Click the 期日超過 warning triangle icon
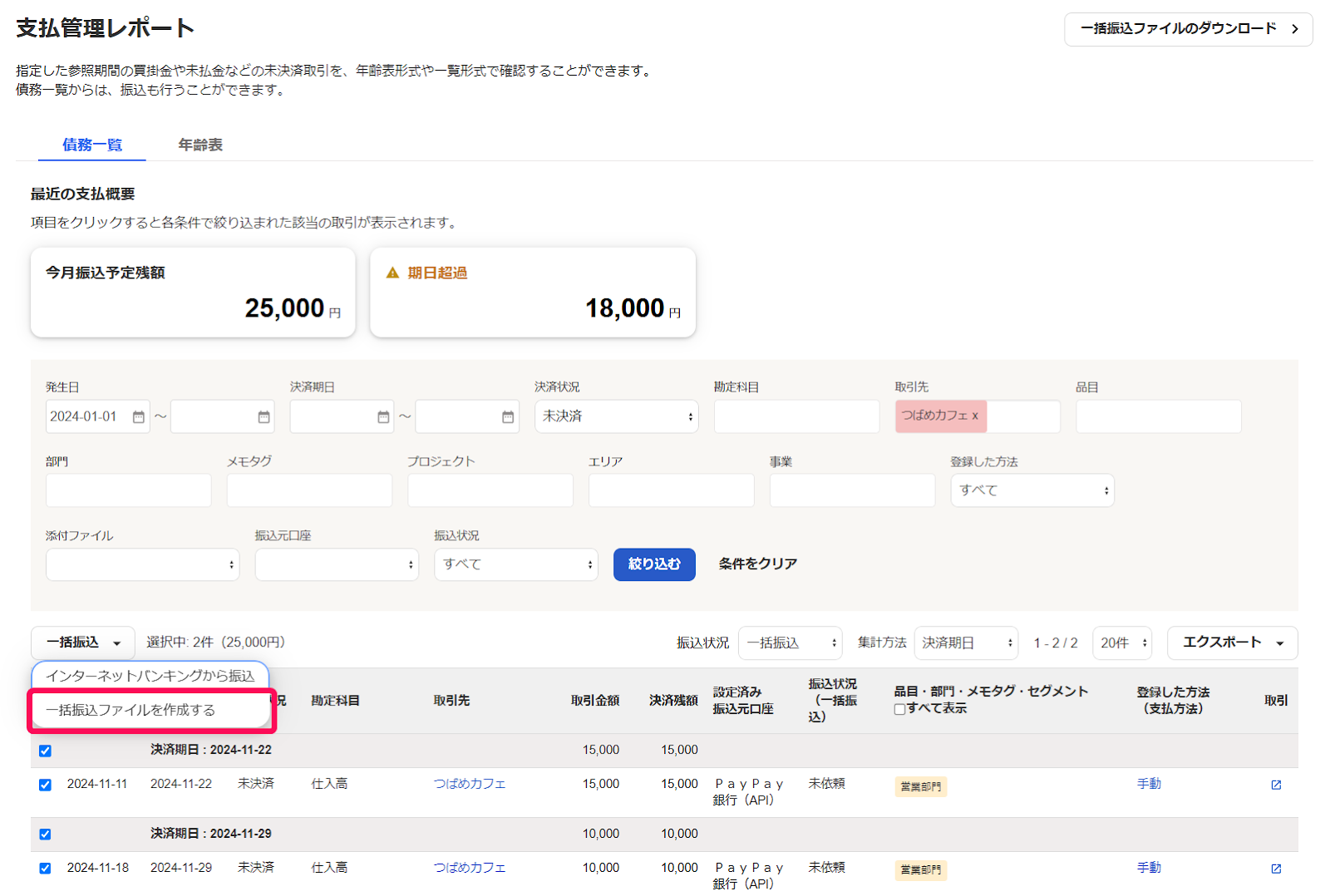Screen dimensions: 1330x896 pos(392,273)
